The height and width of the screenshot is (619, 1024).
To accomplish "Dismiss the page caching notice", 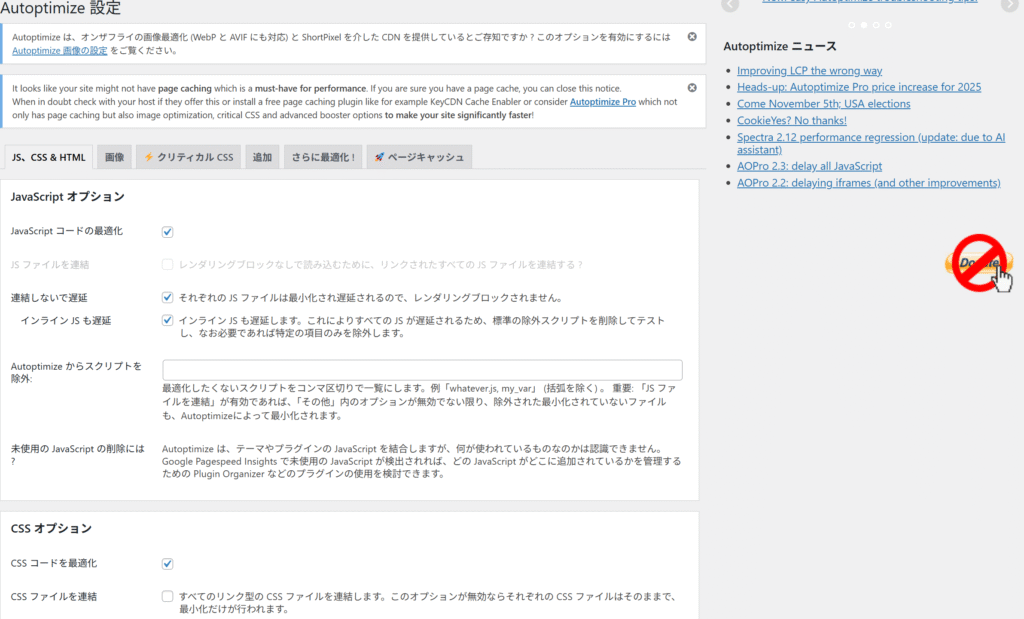I will click(x=692, y=87).
